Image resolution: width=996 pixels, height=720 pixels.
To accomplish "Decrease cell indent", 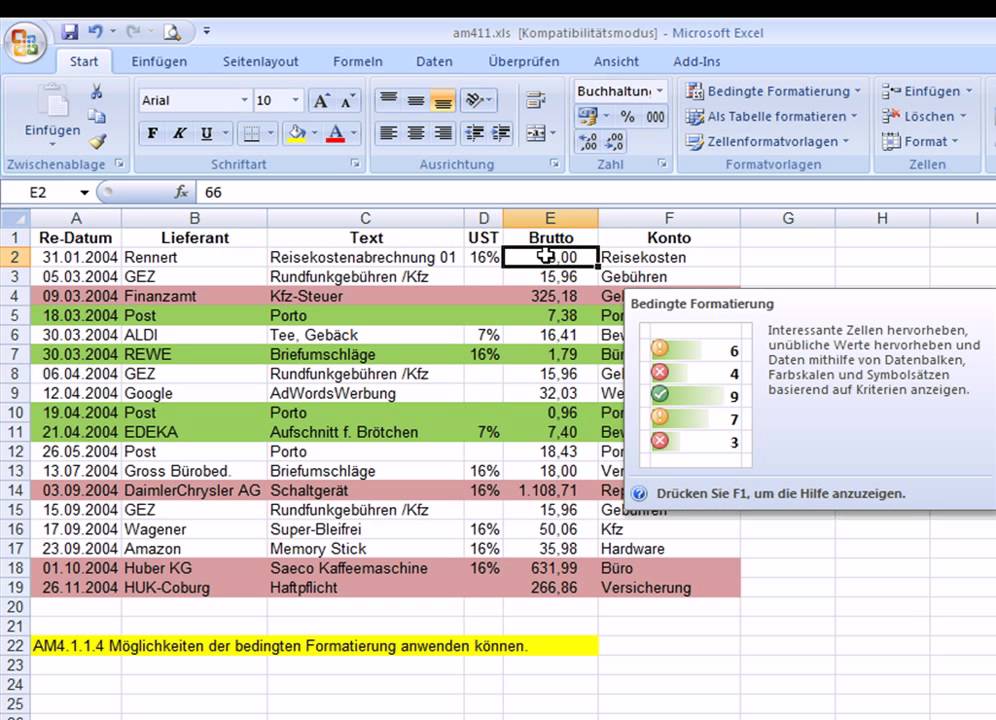I will point(474,133).
